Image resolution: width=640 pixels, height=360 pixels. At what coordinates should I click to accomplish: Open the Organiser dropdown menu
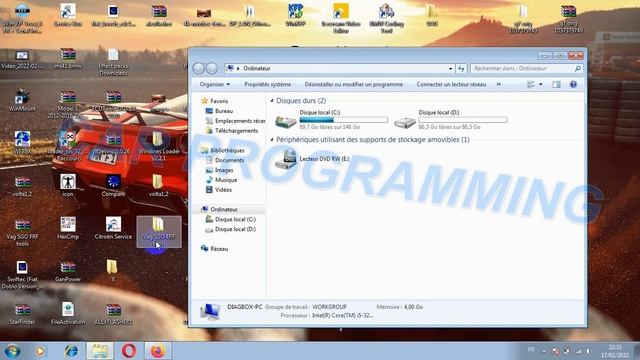point(215,84)
